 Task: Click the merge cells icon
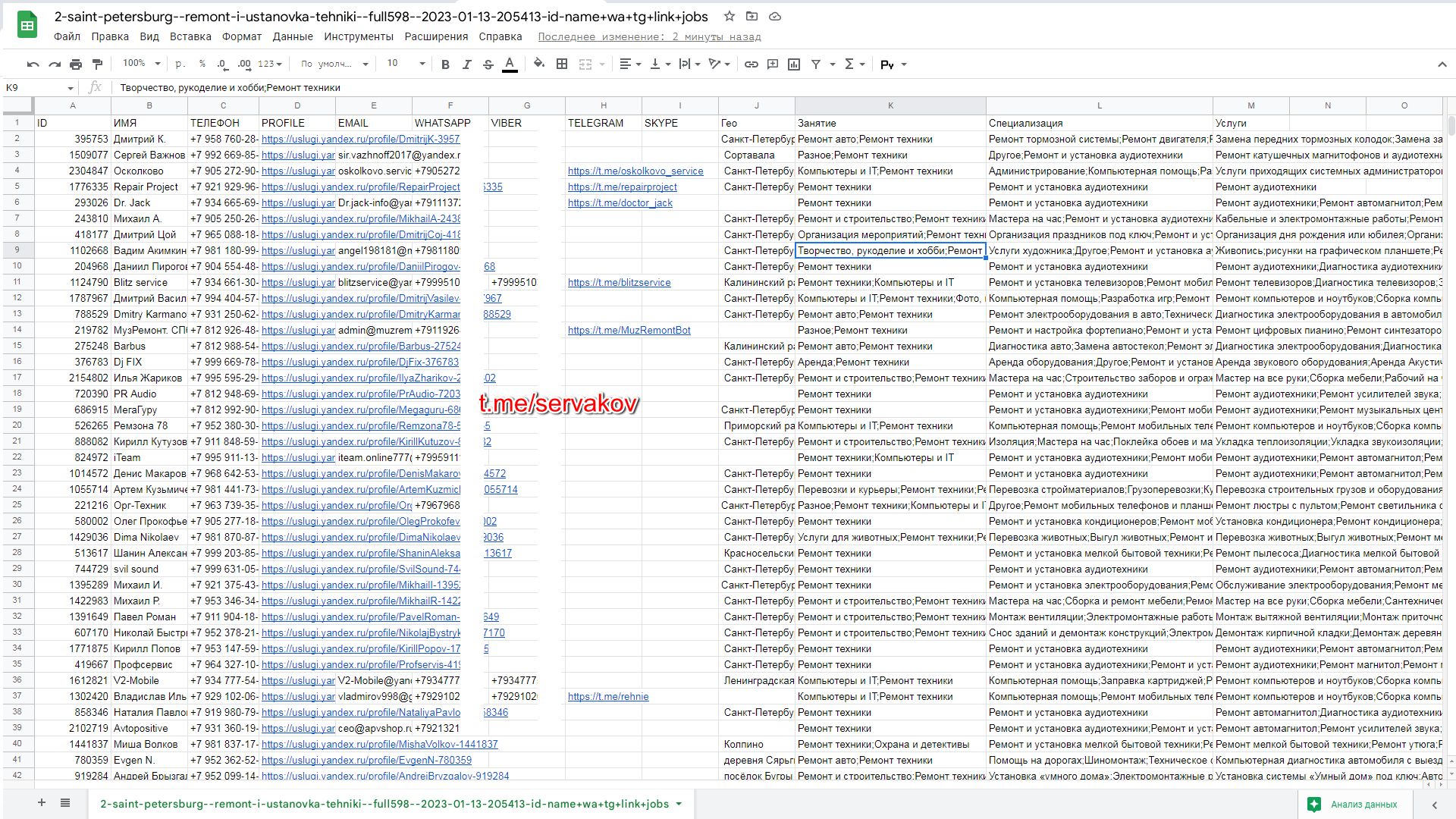pos(585,64)
